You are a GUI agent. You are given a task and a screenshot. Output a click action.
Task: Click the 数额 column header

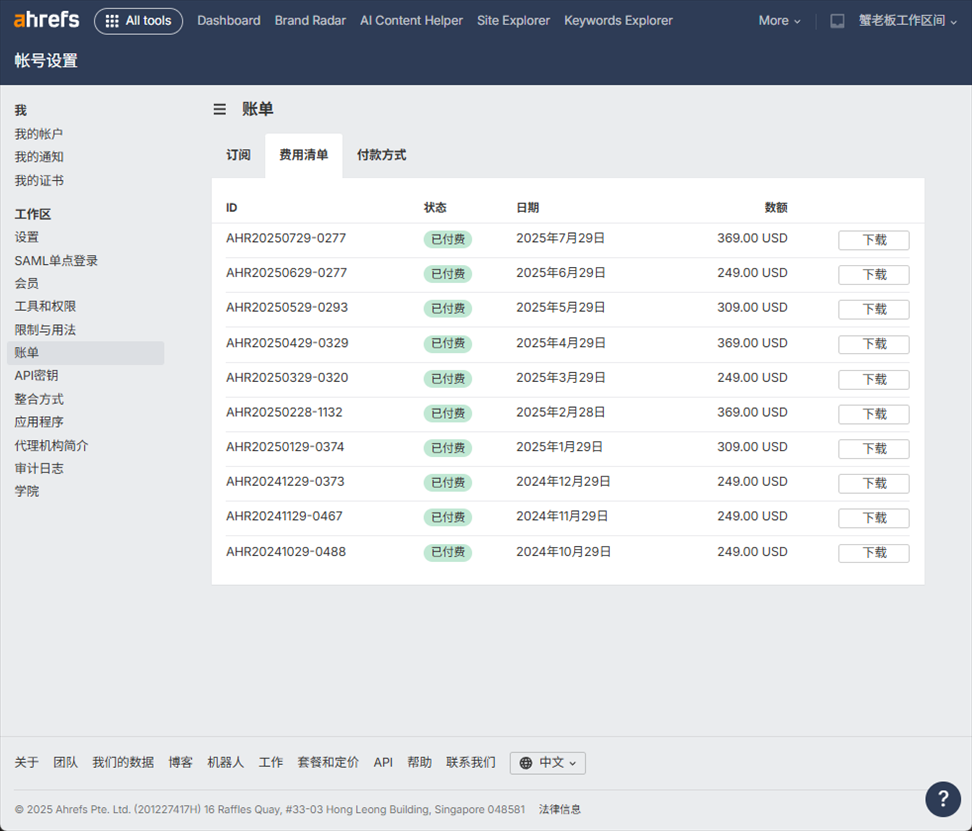point(775,208)
